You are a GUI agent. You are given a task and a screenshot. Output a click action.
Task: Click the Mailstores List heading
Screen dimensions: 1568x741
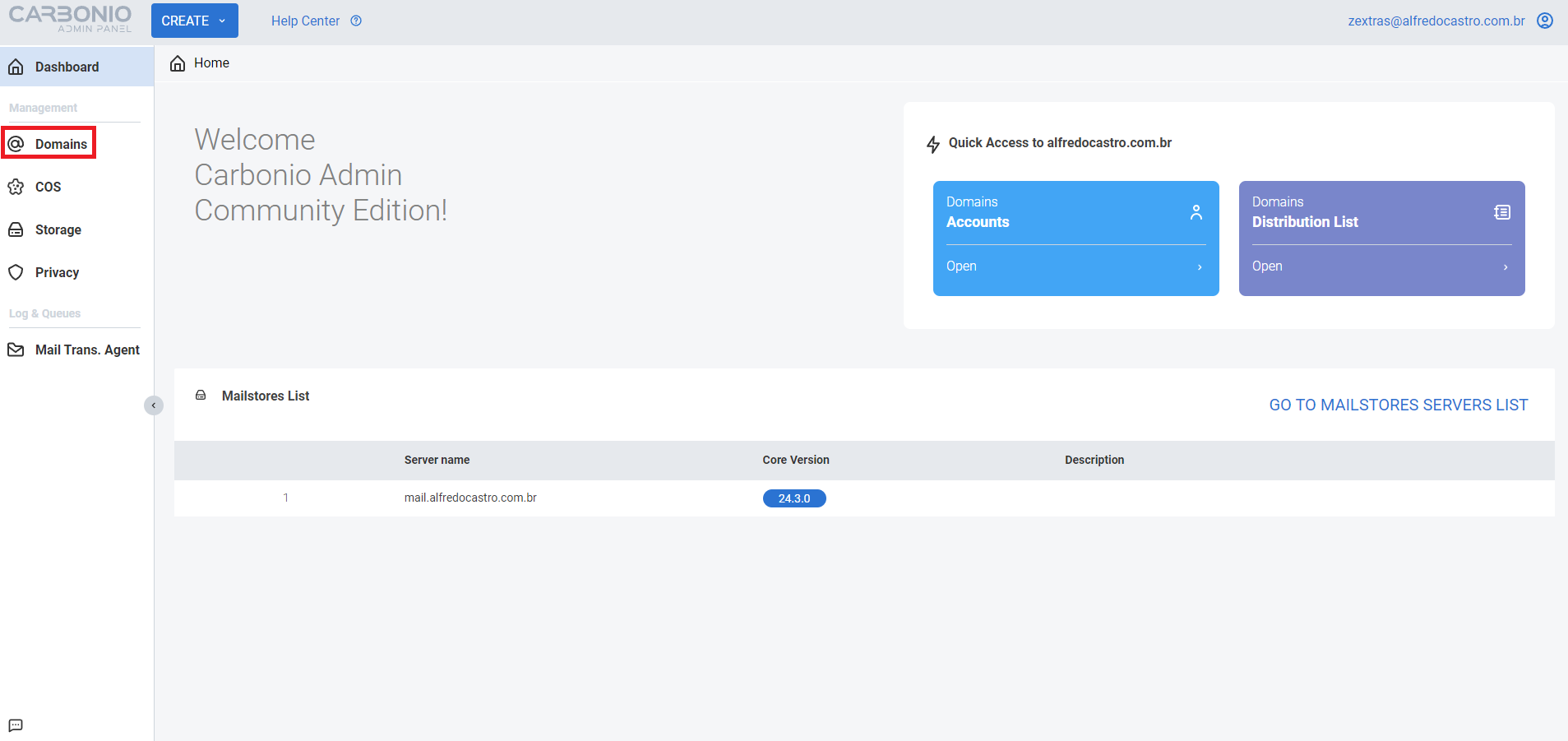coord(266,396)
